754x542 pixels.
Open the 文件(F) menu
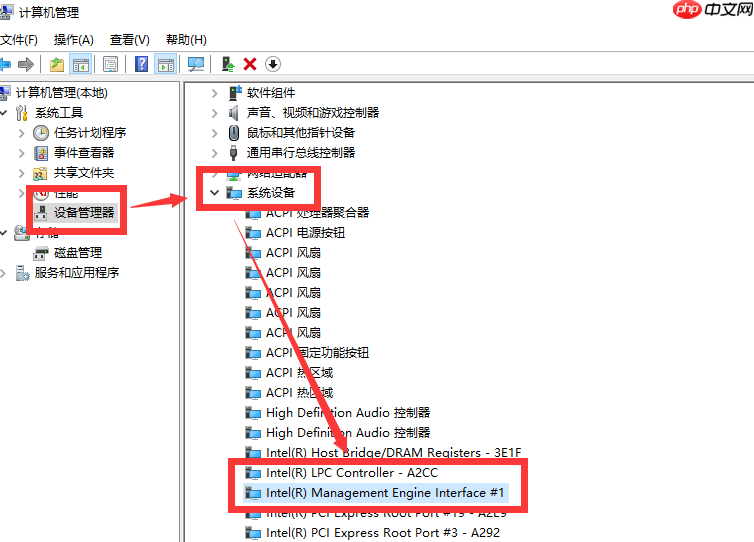[19, 39]
